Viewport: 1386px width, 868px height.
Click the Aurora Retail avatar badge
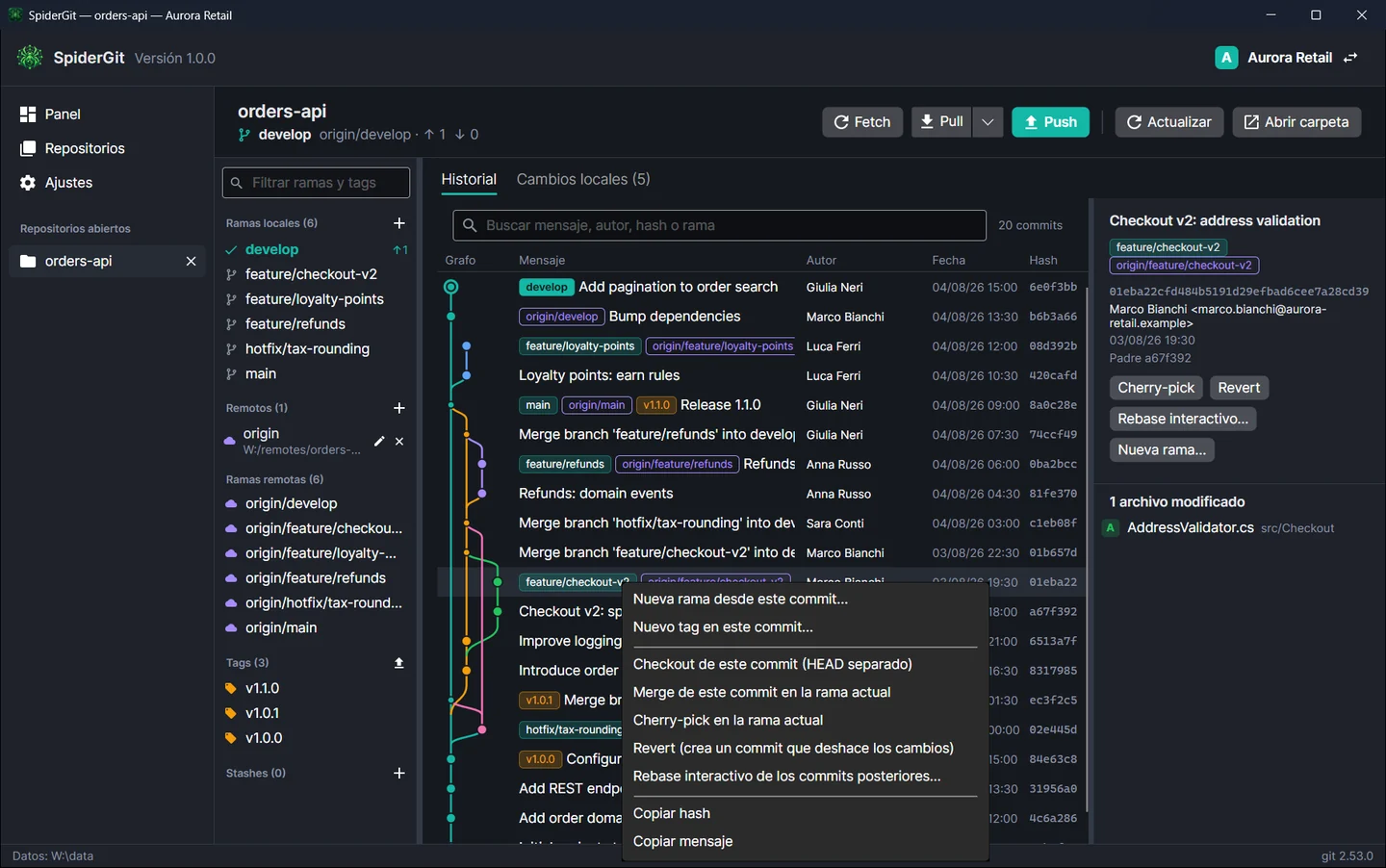1226,58
